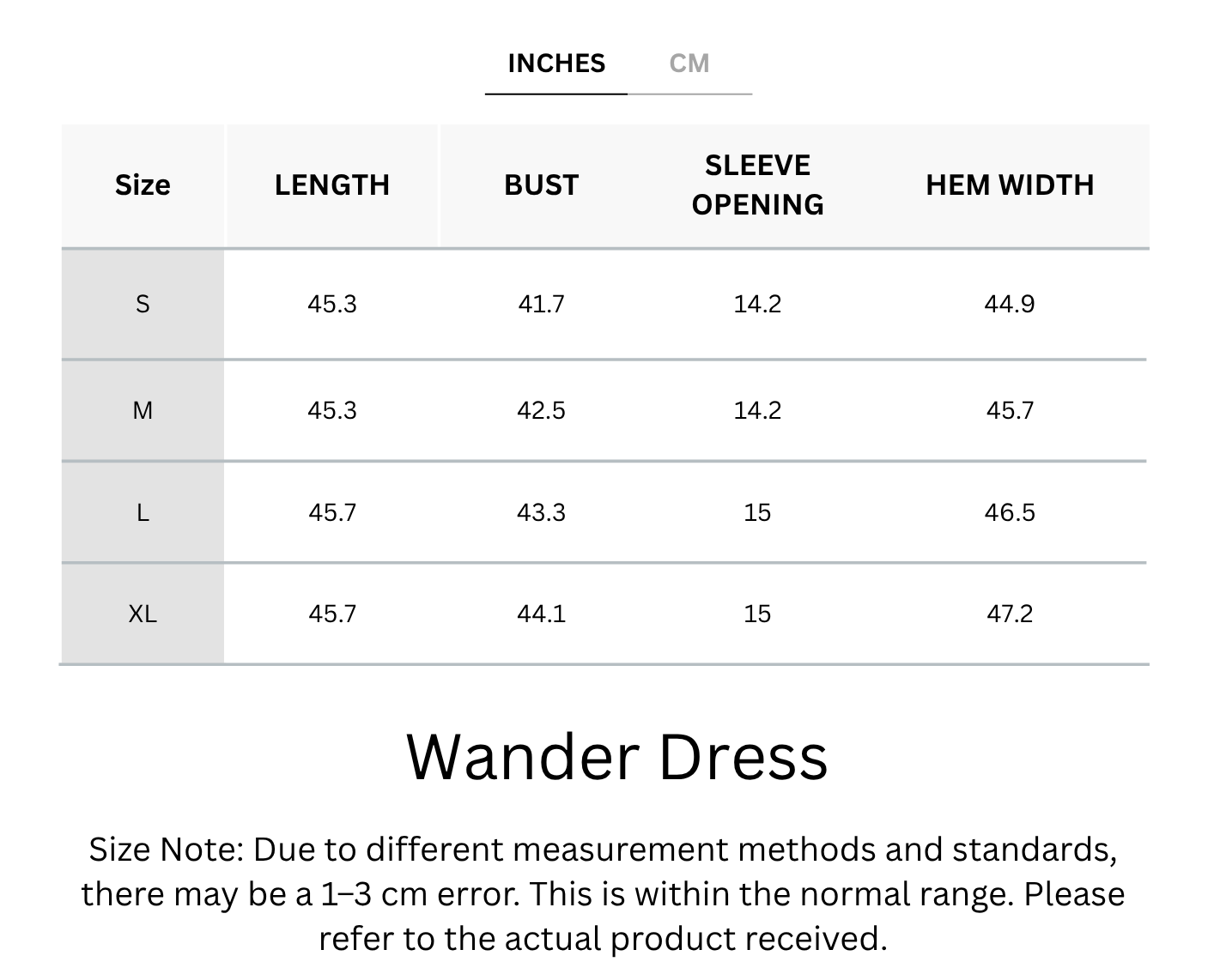Click the Size Note paragraph text
The height and width of the screenshot is (980, 1214).
click(x=603, y=893)
